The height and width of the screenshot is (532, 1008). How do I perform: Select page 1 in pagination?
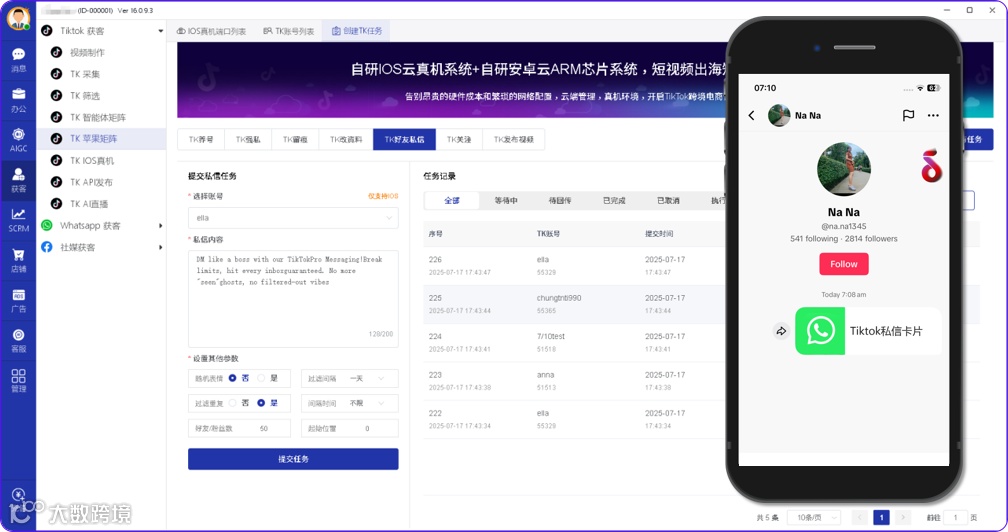pos(881,517)
